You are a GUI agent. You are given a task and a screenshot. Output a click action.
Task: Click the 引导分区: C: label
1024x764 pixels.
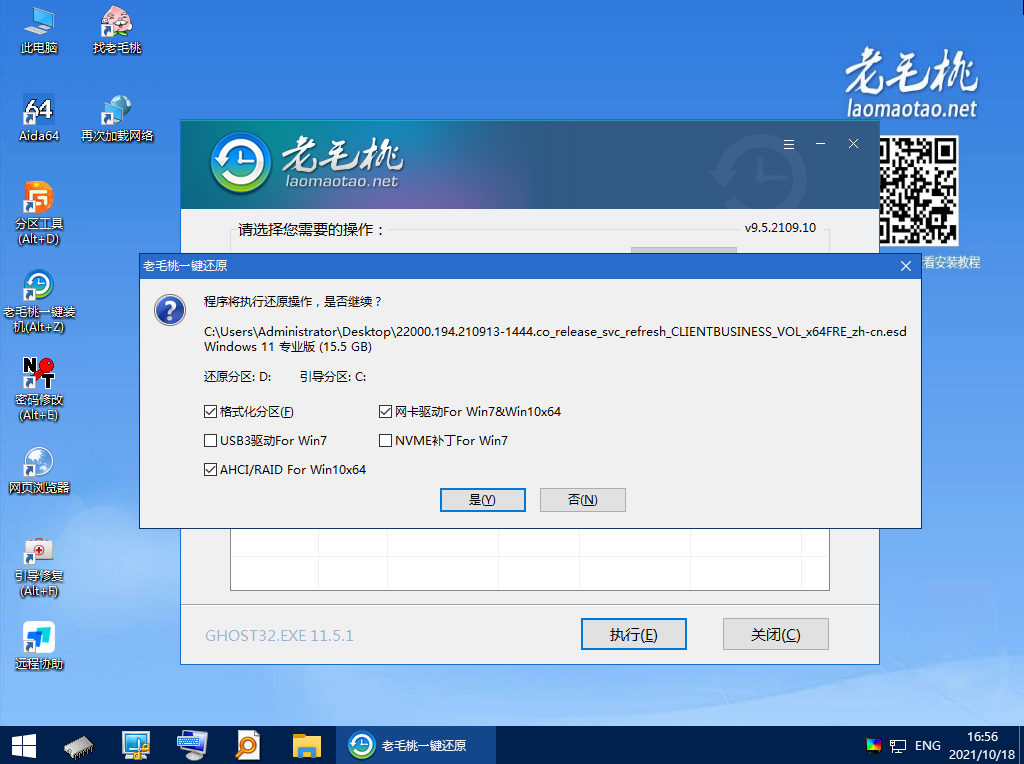click(332, 377)
